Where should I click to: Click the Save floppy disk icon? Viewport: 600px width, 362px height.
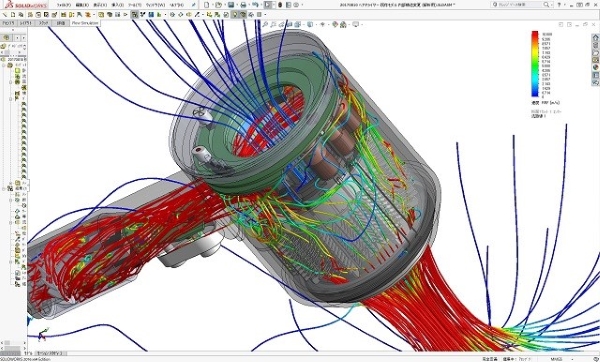click(231, 5)
